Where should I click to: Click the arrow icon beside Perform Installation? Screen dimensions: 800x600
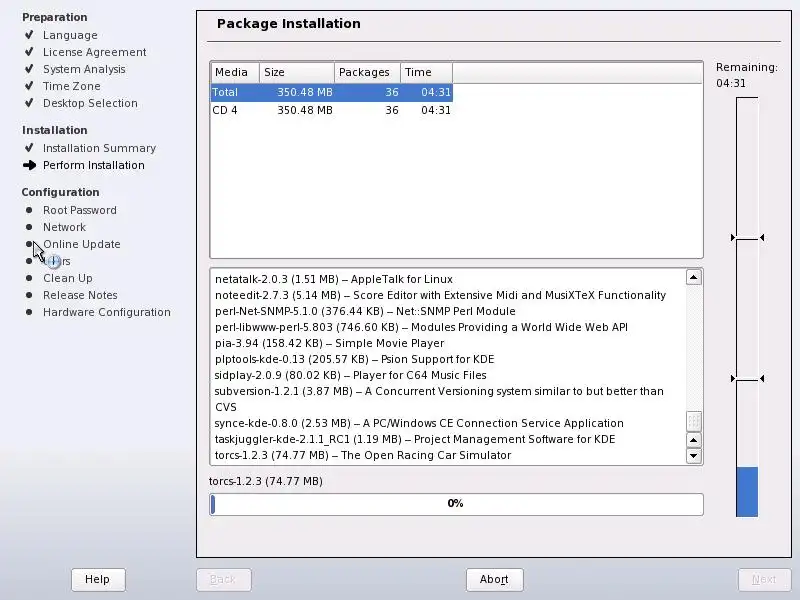[30, 165]
